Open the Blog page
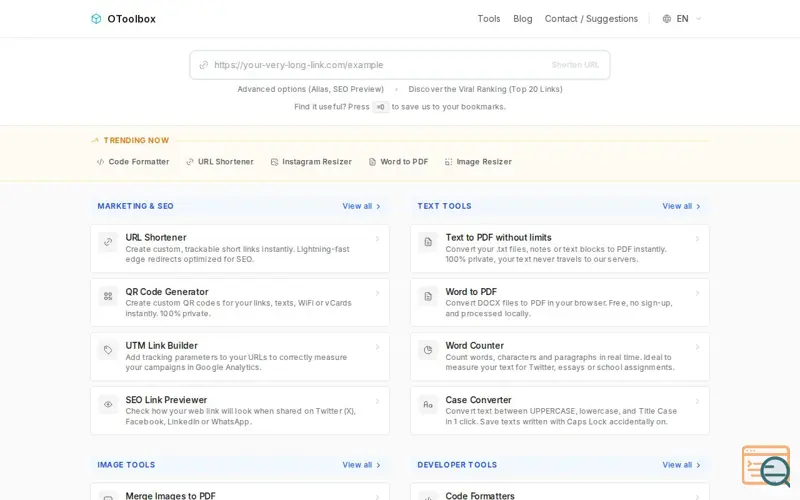 [522, 19]
